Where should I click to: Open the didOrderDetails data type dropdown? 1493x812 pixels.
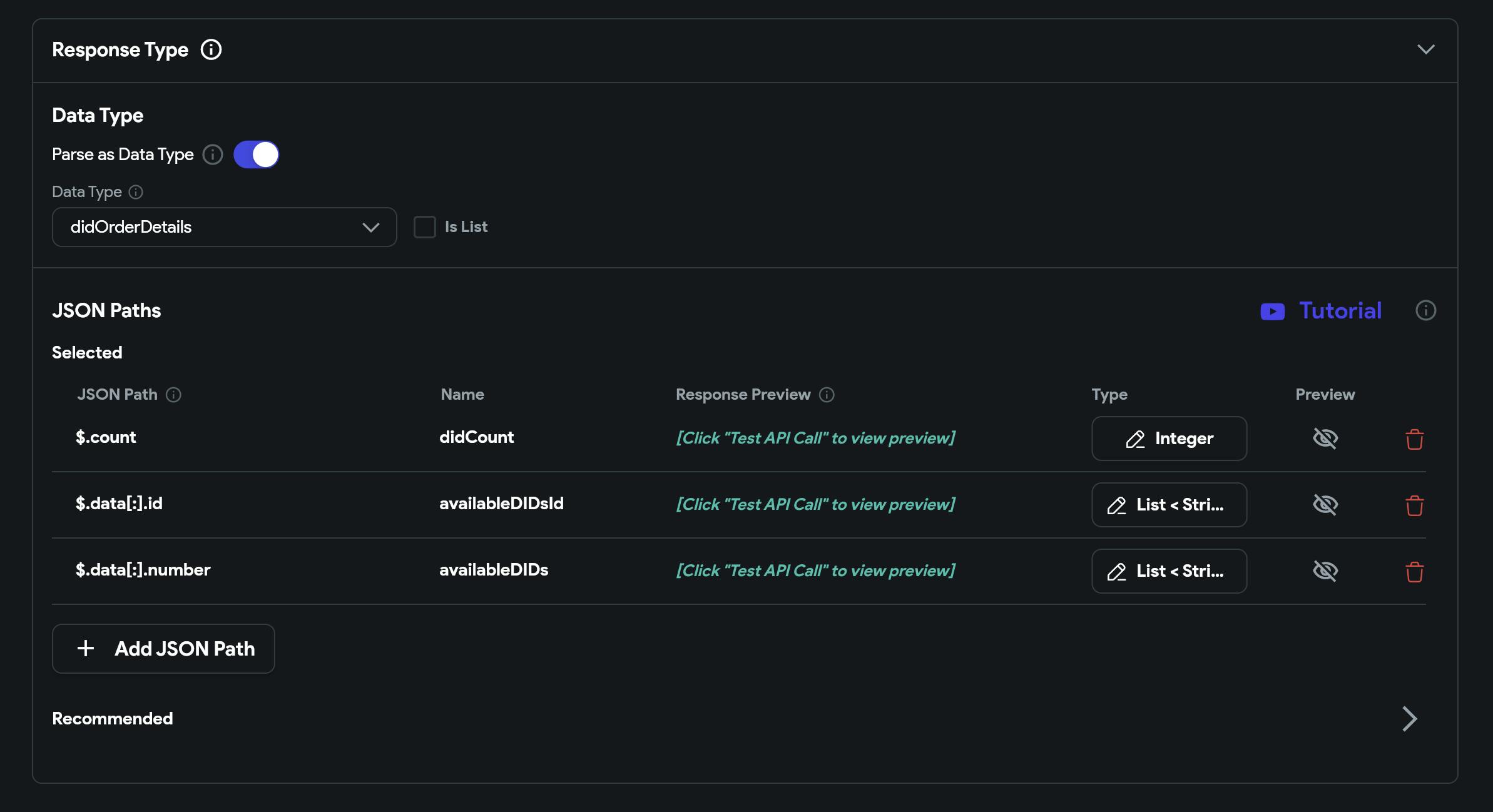(224, 227)
